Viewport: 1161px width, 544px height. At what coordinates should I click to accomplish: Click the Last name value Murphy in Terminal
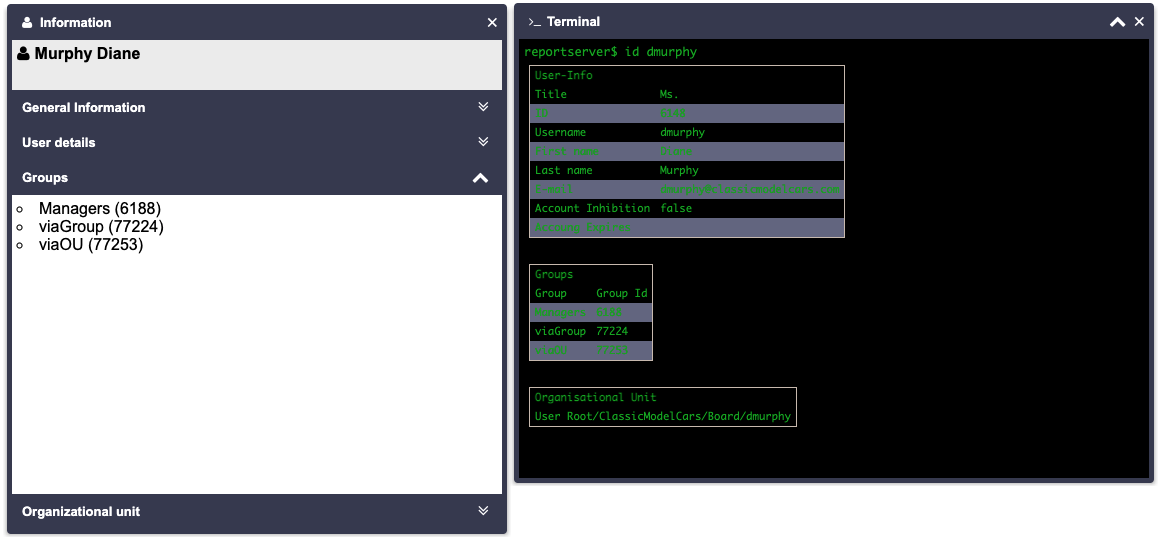[x=679, y=170]
